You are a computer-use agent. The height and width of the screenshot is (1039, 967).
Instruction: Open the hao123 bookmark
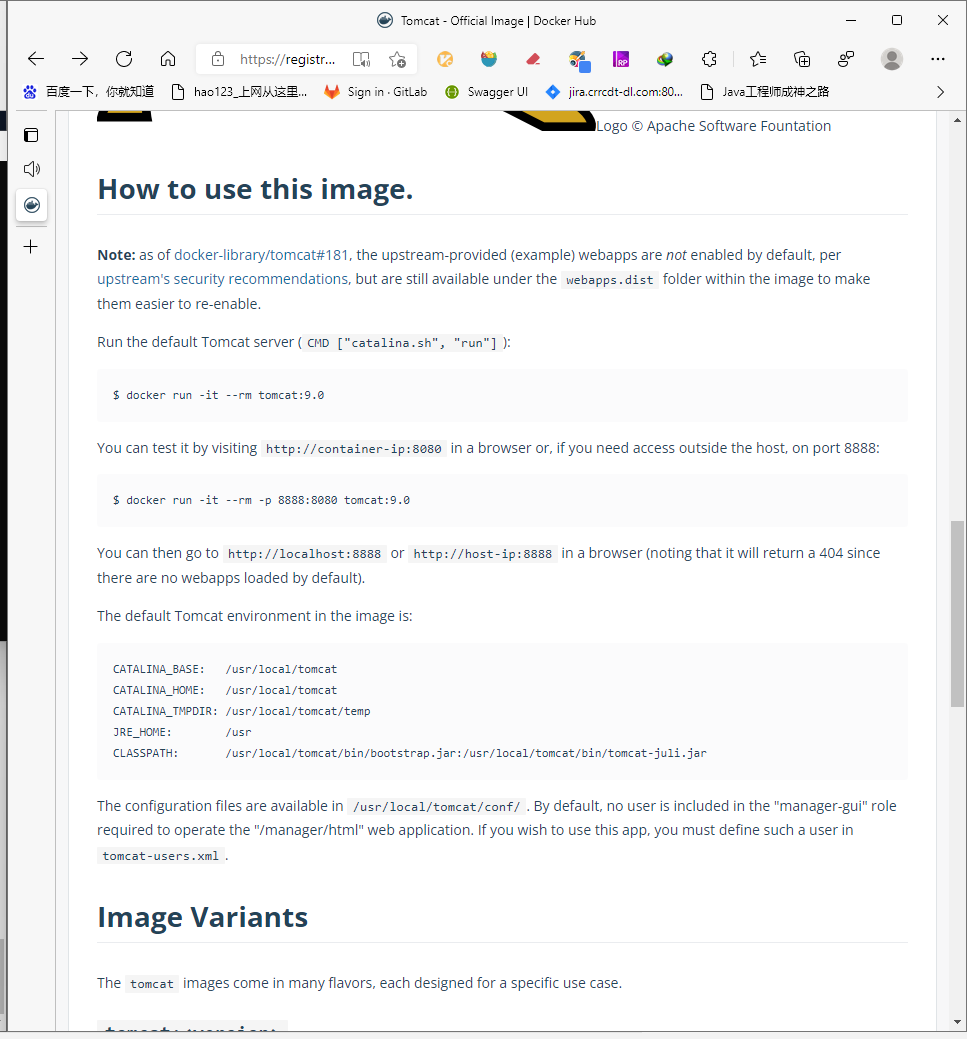tap(239, 92)
